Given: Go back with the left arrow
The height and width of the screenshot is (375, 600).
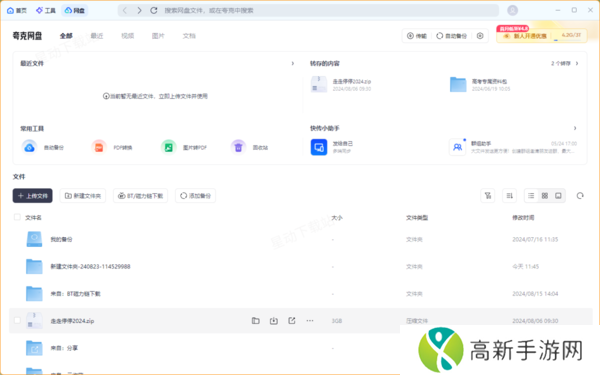Looking at the screenshot, I should pyautogui.click(x=125, y=10).
